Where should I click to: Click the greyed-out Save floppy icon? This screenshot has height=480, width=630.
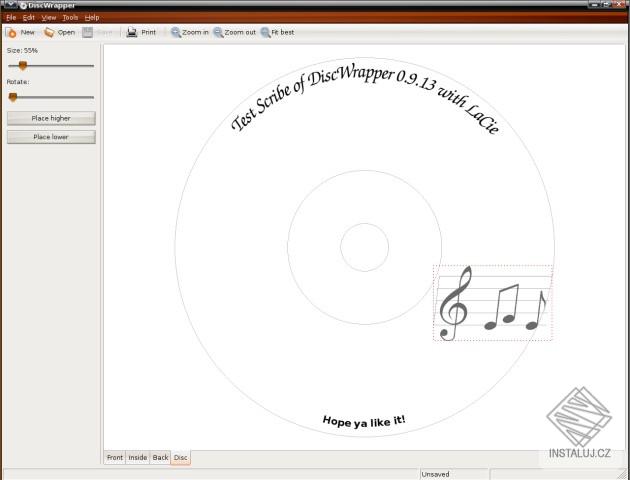pyautogui.click(x=87, y=33)
